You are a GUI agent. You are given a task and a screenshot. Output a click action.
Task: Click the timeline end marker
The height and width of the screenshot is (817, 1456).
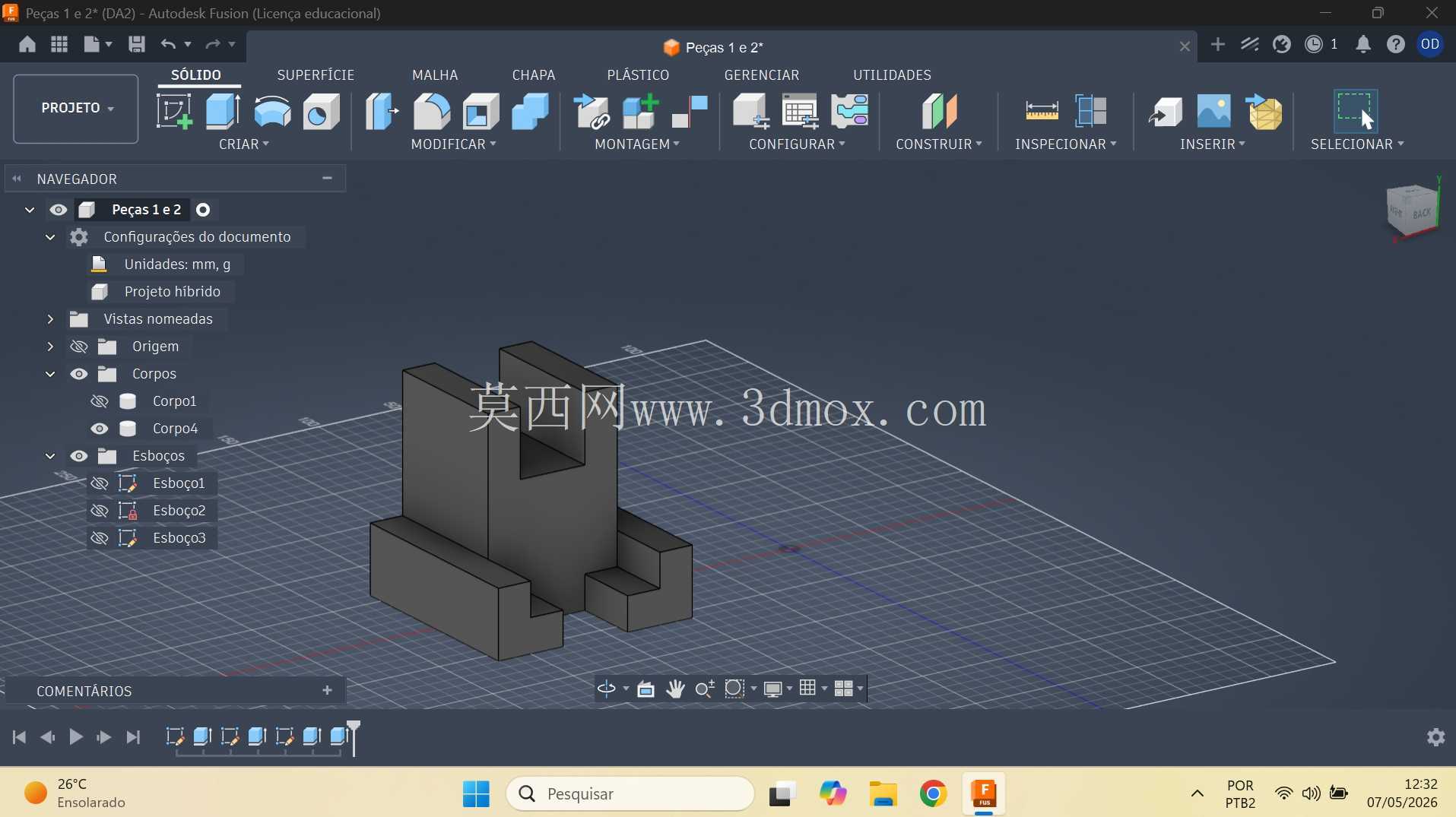point(354,736)
